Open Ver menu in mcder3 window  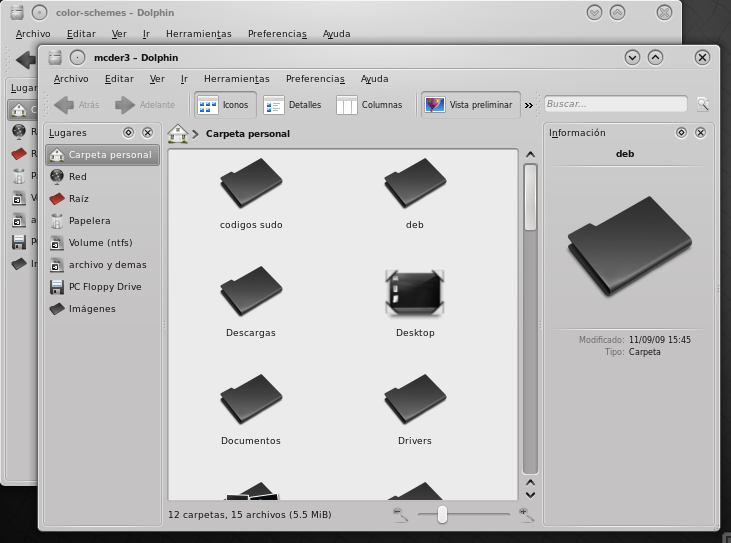tap(157, 79)
